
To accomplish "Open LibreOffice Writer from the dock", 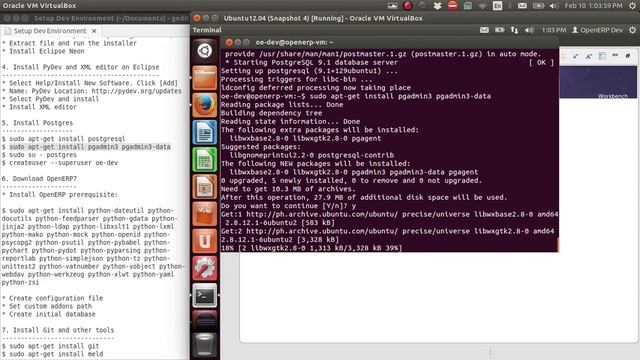I will tap(204, 132).
